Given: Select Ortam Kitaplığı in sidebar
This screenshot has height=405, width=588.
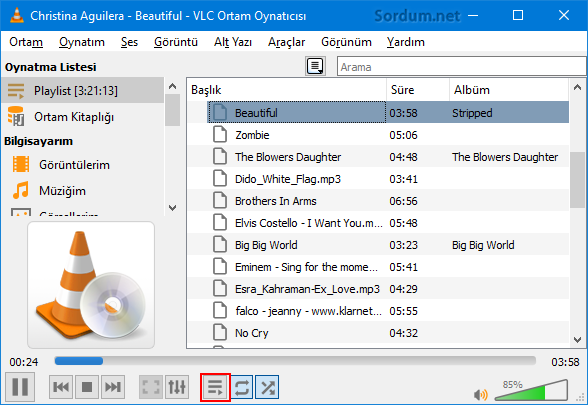Looking at the screenshot, I should click(82, 117).
